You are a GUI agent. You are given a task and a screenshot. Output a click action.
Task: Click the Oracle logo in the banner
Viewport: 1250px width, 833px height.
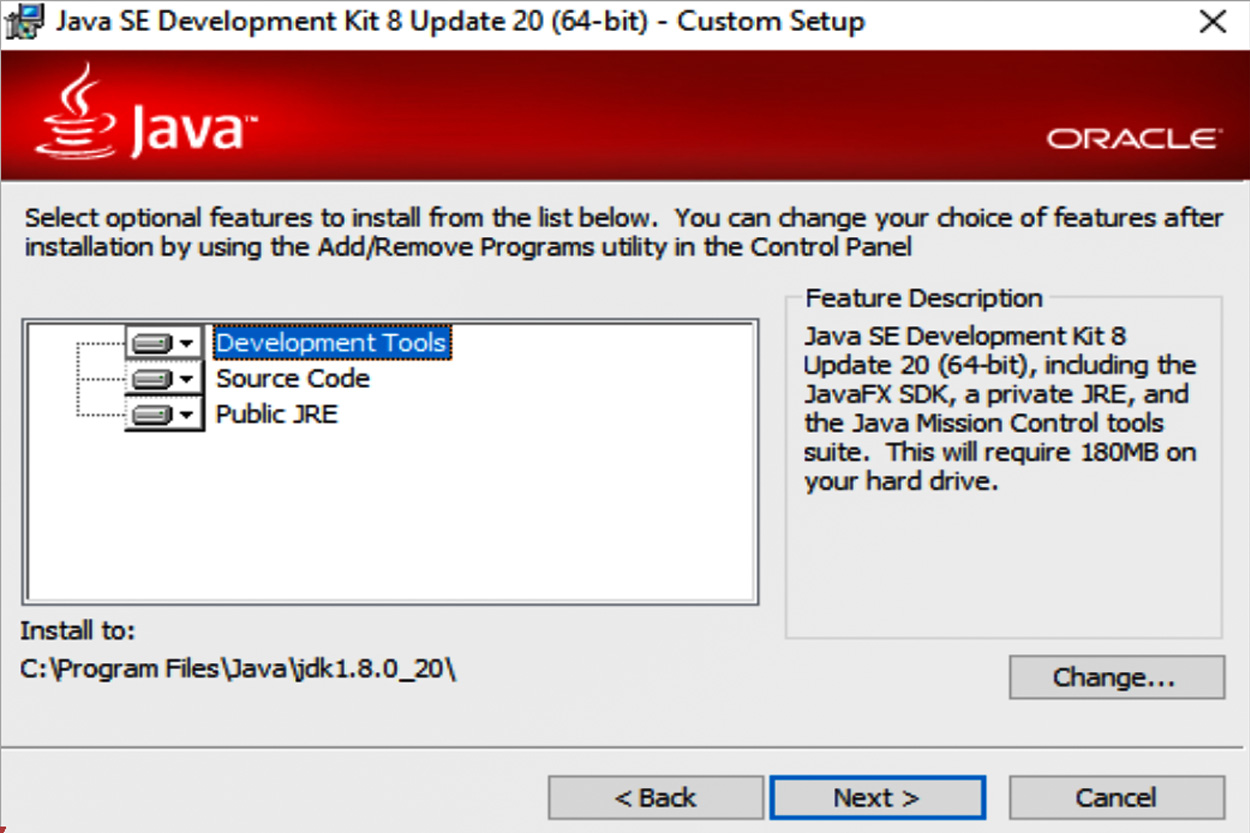point(1135,138)
